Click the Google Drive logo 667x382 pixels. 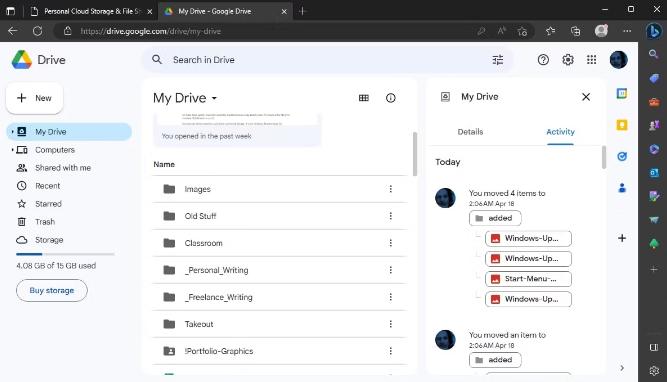tap(22, 60)
